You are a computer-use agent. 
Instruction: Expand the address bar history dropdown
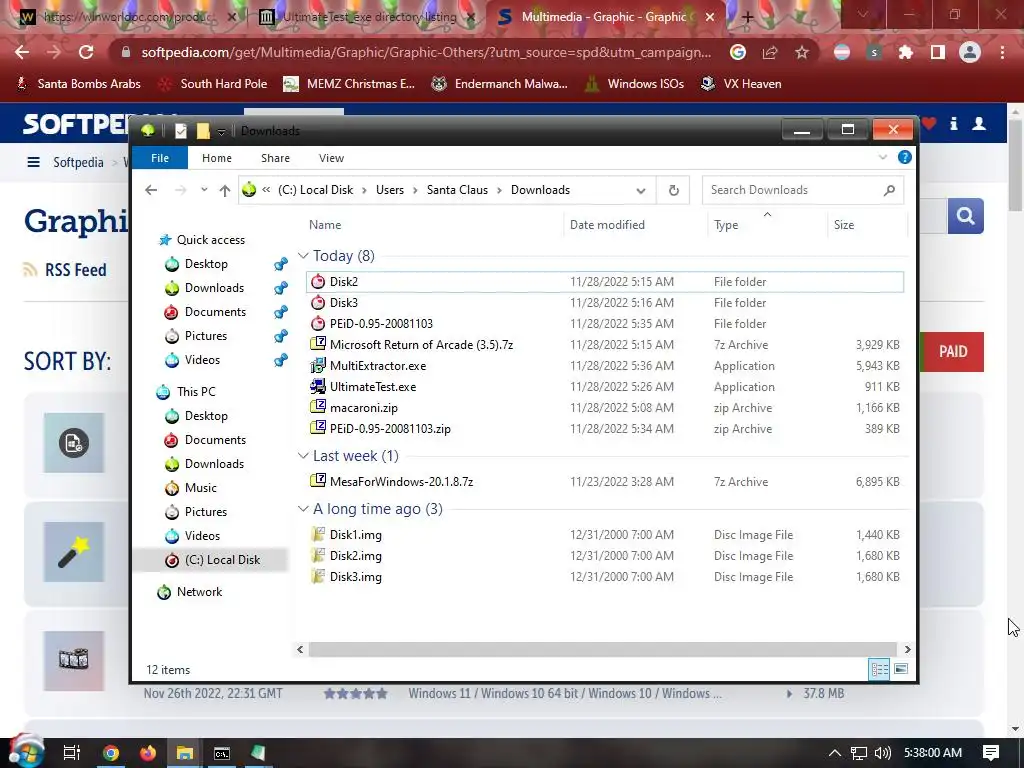[641, 191]
